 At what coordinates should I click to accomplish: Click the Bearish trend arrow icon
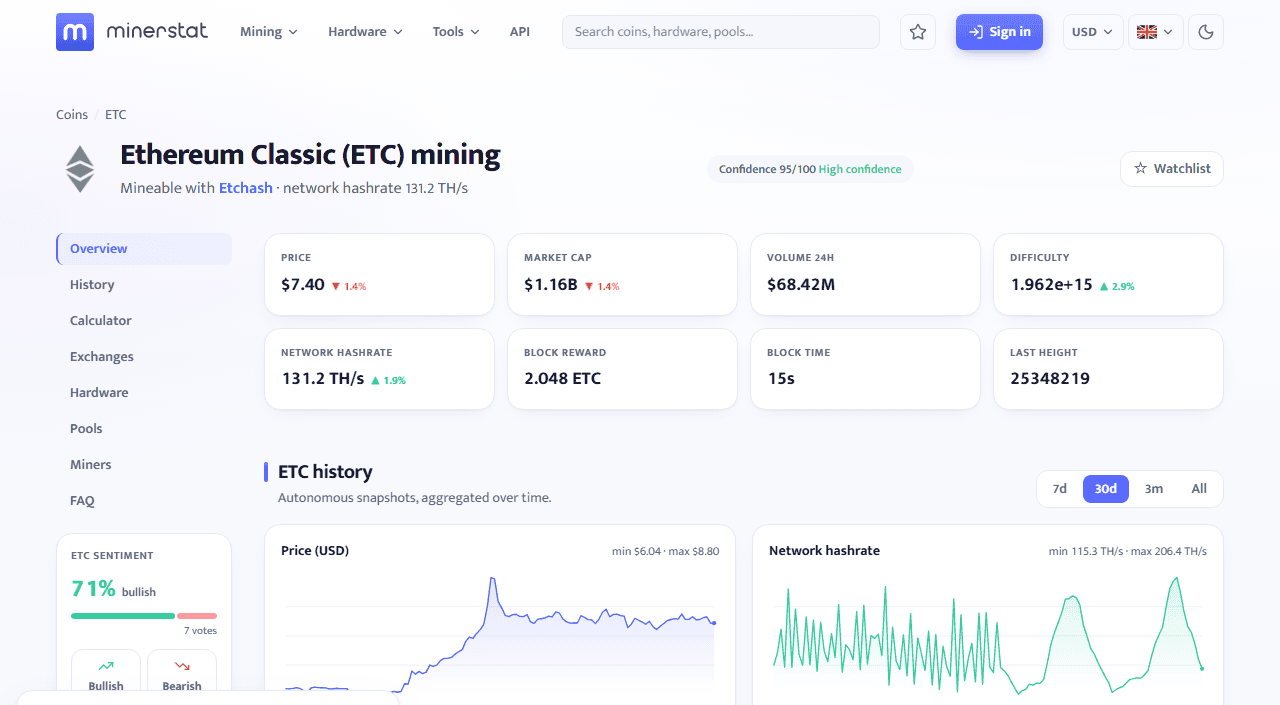click(x=182, y=666)
